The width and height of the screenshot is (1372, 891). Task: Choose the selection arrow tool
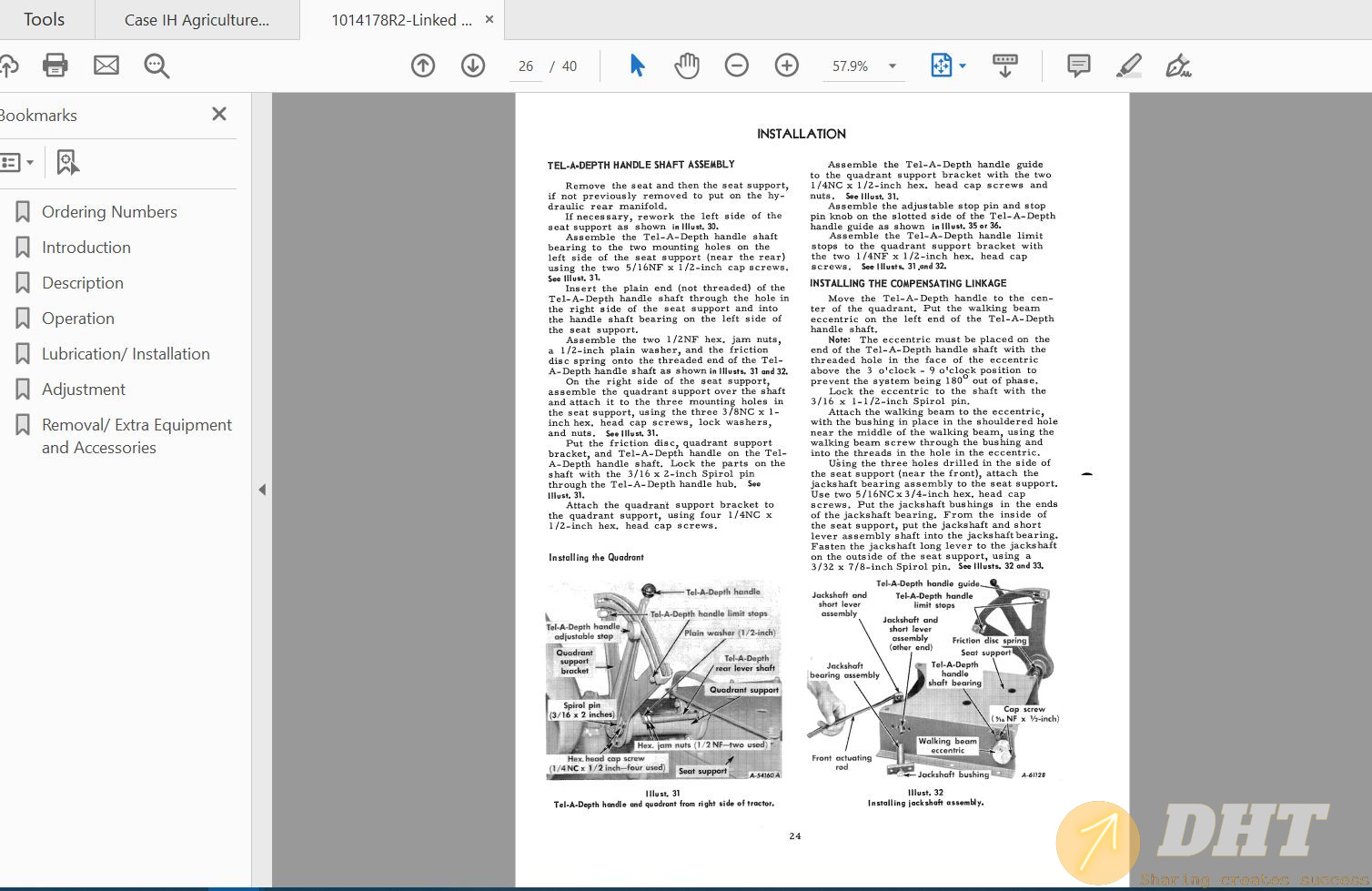(x=637, y=66)
